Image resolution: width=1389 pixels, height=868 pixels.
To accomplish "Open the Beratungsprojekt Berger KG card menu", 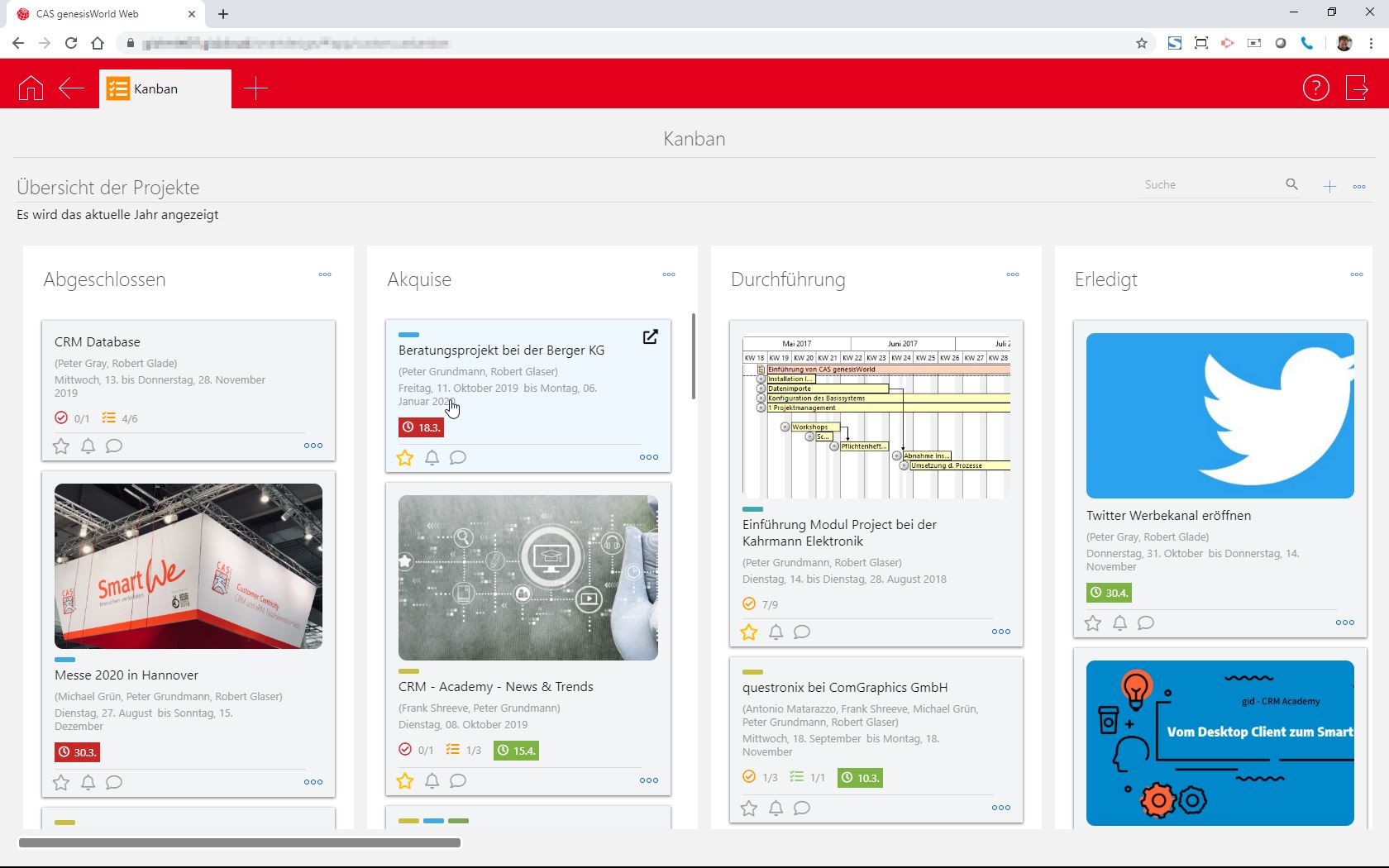I will (x=649, y=457).
